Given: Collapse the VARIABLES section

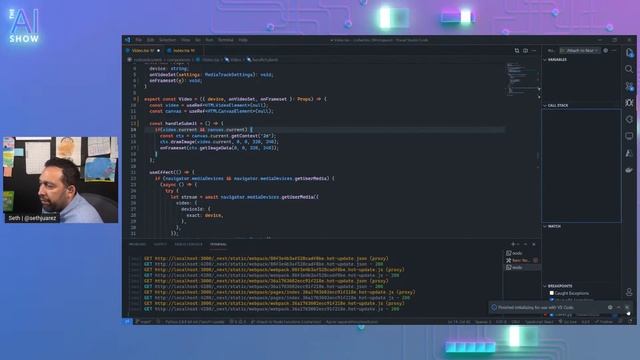Looking at the screenshot, I should click(x=557, y=60).
